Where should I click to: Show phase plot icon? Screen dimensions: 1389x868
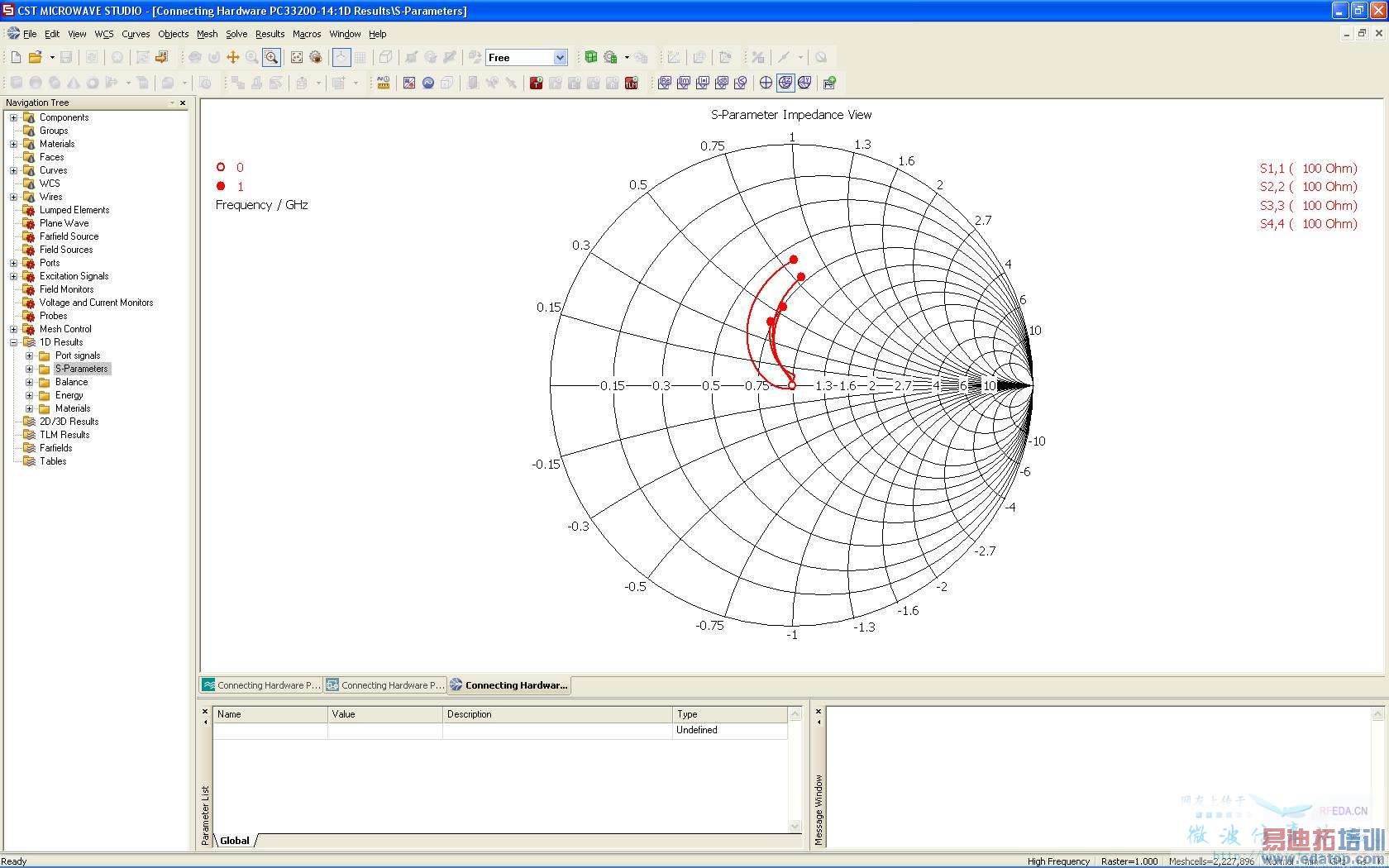(x=740, y=83)
